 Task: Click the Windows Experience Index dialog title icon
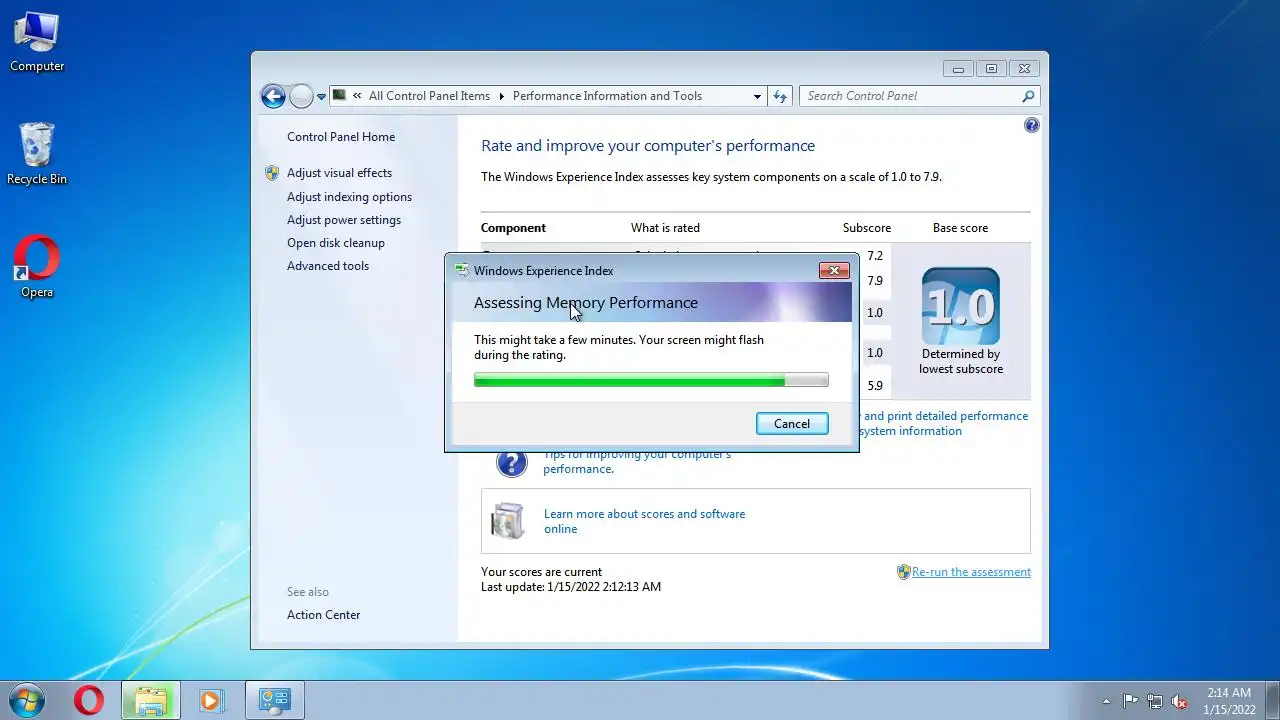tap(461, 270)
